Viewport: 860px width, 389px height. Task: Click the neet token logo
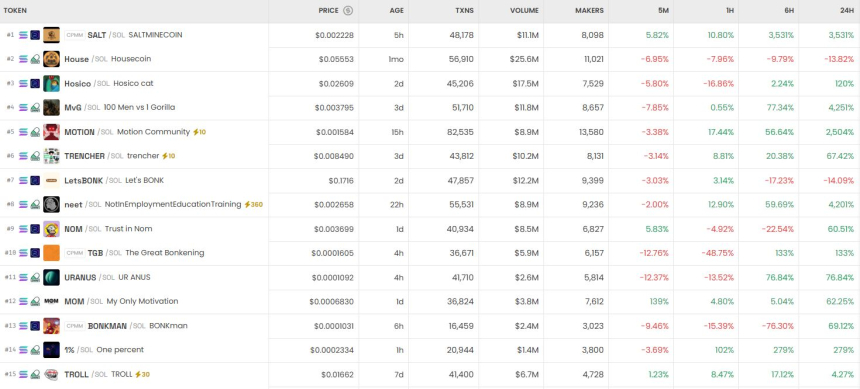coord(52,204)
